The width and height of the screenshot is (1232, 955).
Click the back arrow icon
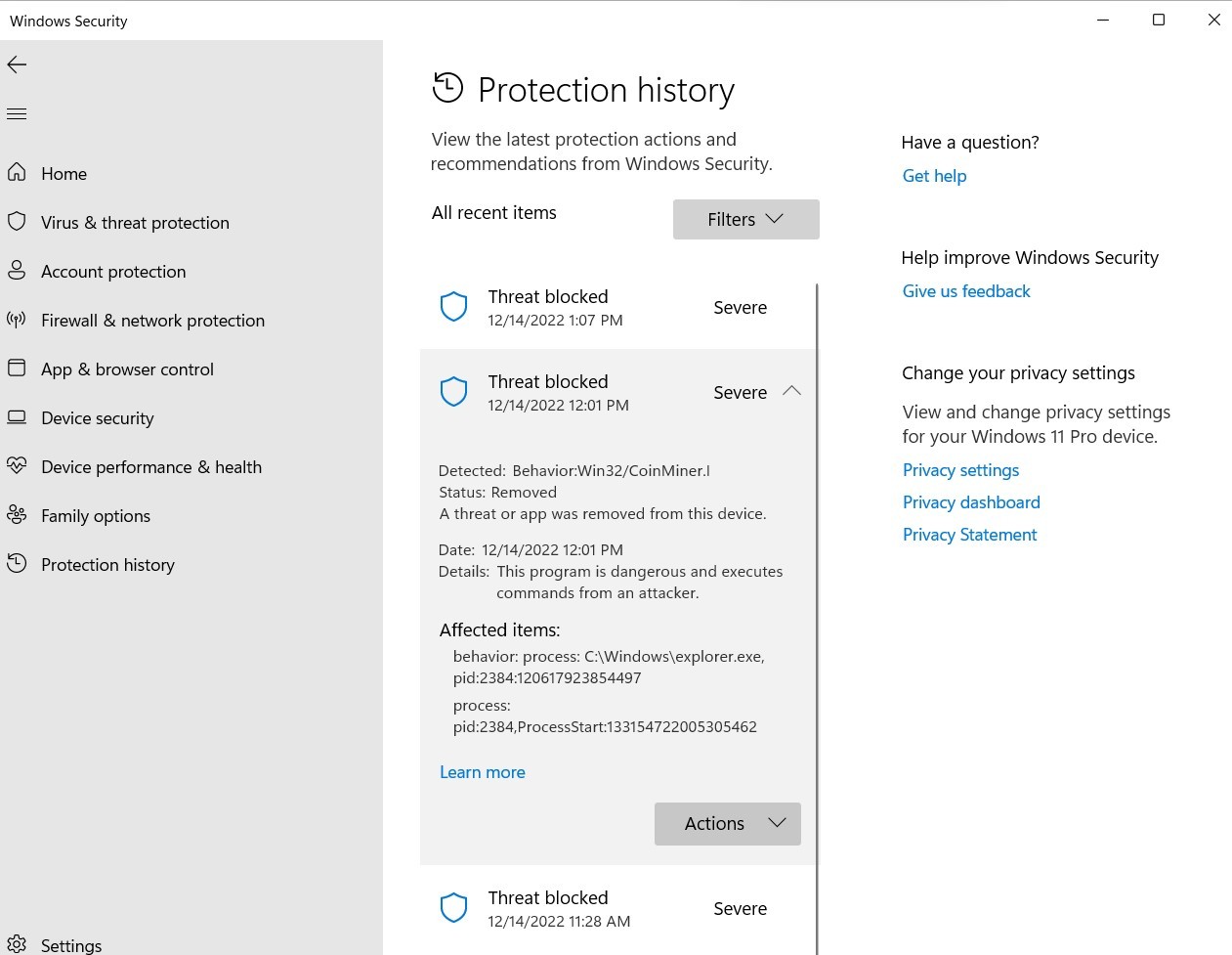tap(17, 65)
